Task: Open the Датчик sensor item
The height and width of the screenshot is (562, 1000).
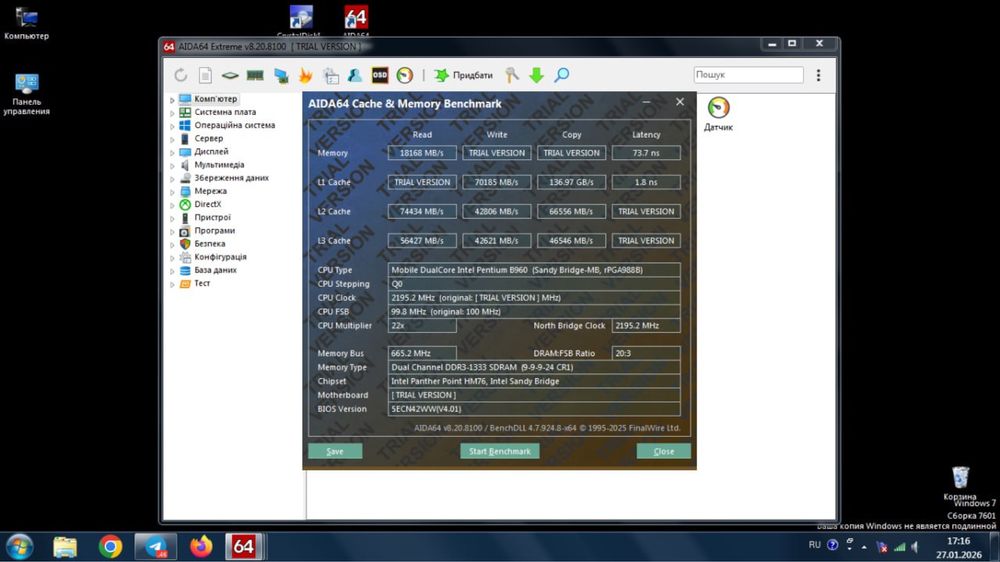Action: [718, 114]
